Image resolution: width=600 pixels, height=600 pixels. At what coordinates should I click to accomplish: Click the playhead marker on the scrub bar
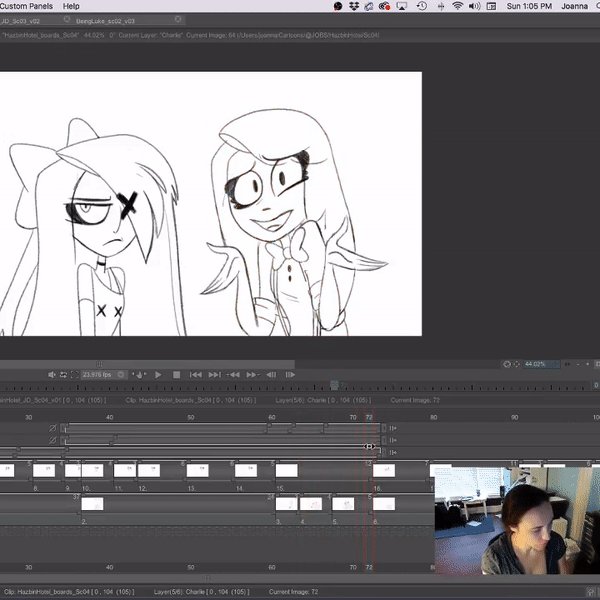click(x=334, y=385)
